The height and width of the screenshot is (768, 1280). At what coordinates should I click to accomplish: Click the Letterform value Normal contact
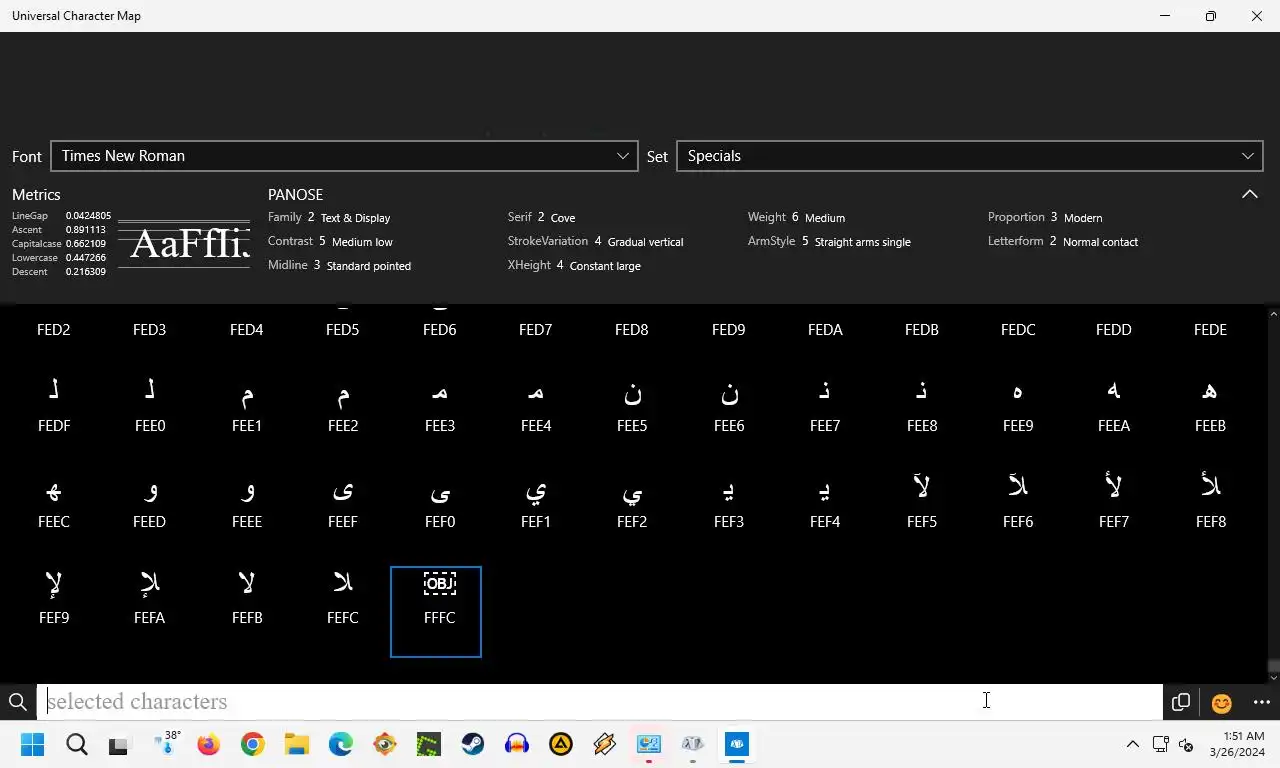1100,242
